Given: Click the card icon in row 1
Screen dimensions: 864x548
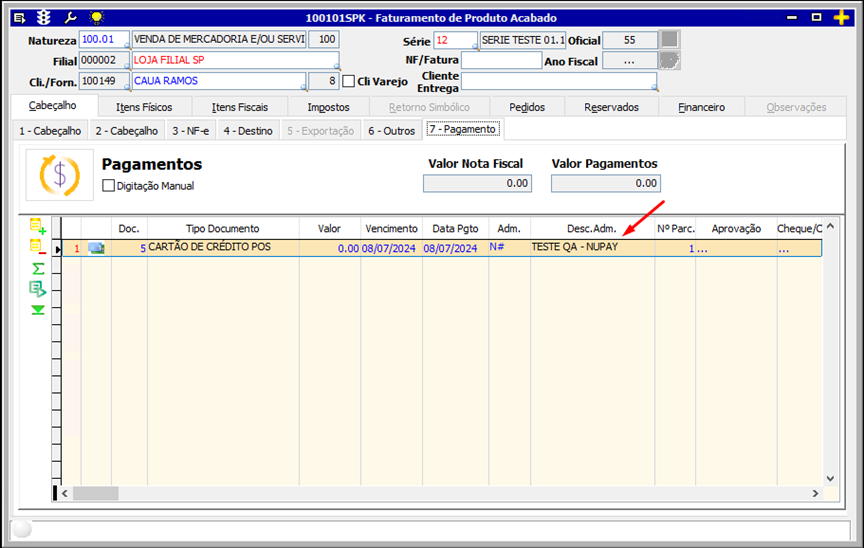Looking at the screenshot, I should pos(96,248).
